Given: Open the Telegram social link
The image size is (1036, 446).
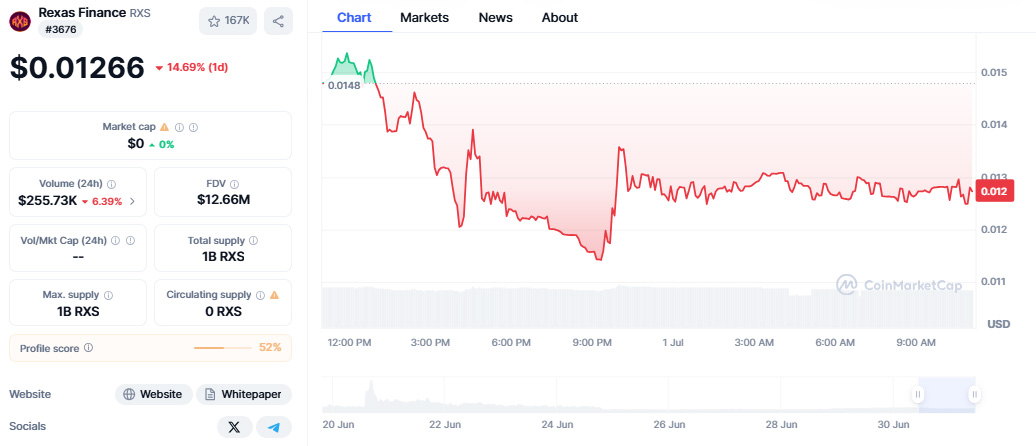Looking at the screenshot, I should coord(274,427).
